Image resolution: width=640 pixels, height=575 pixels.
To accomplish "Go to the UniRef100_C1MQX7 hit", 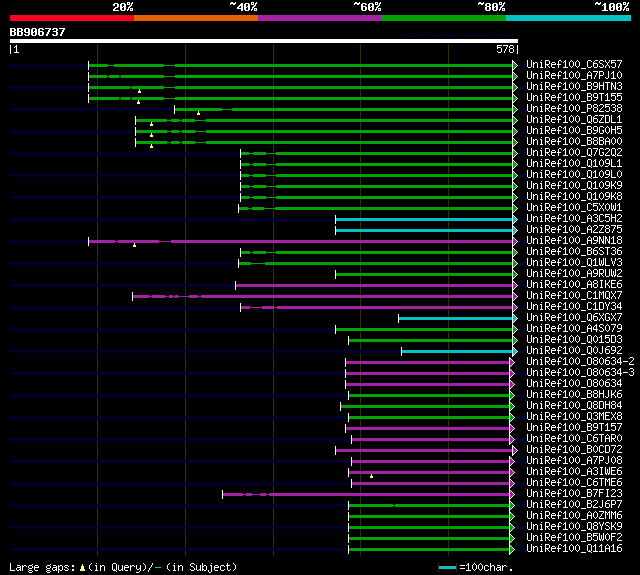I will coord(574,296).
